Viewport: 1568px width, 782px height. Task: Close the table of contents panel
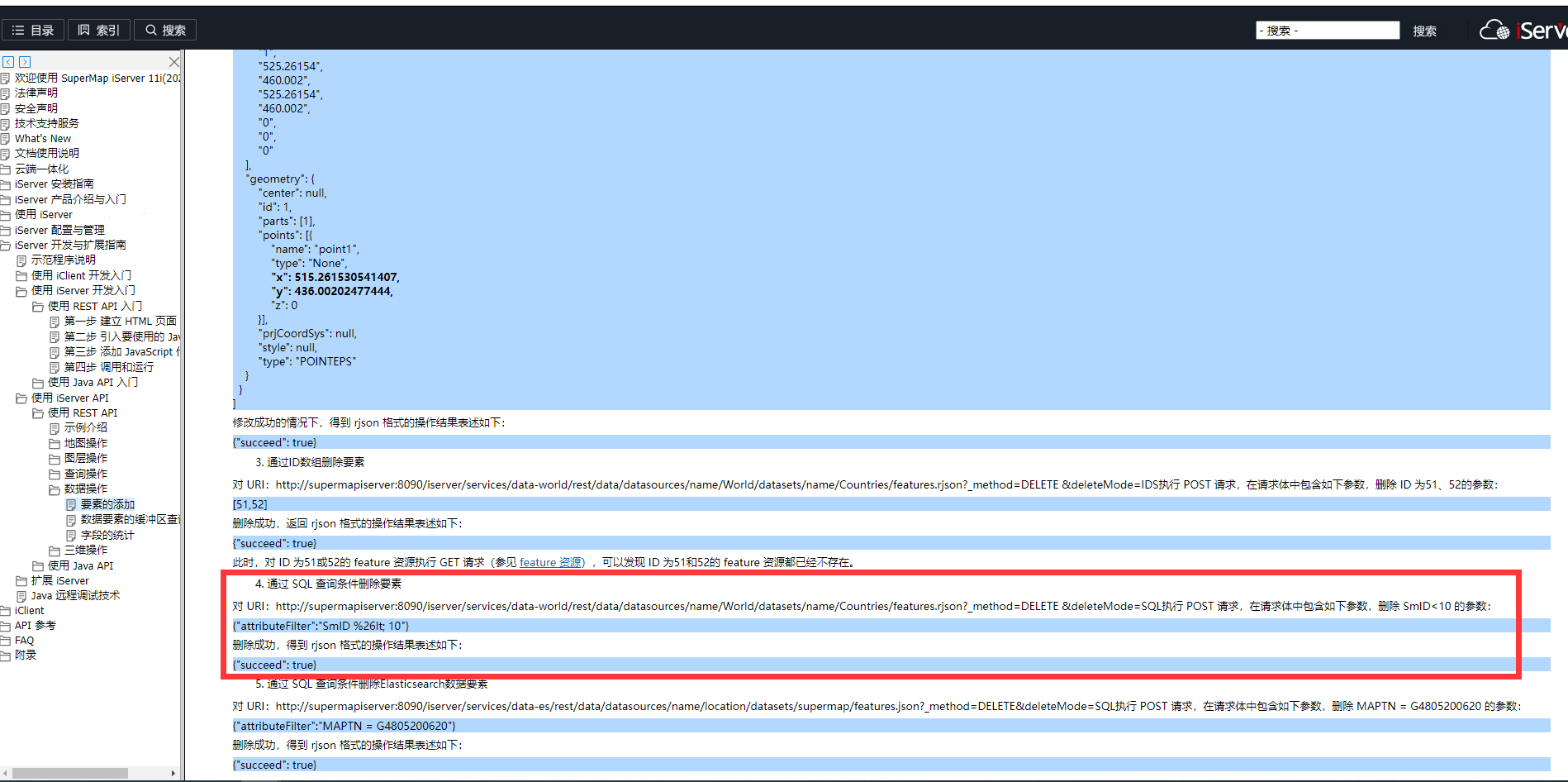pyautogui.click(x=174, y=62)
